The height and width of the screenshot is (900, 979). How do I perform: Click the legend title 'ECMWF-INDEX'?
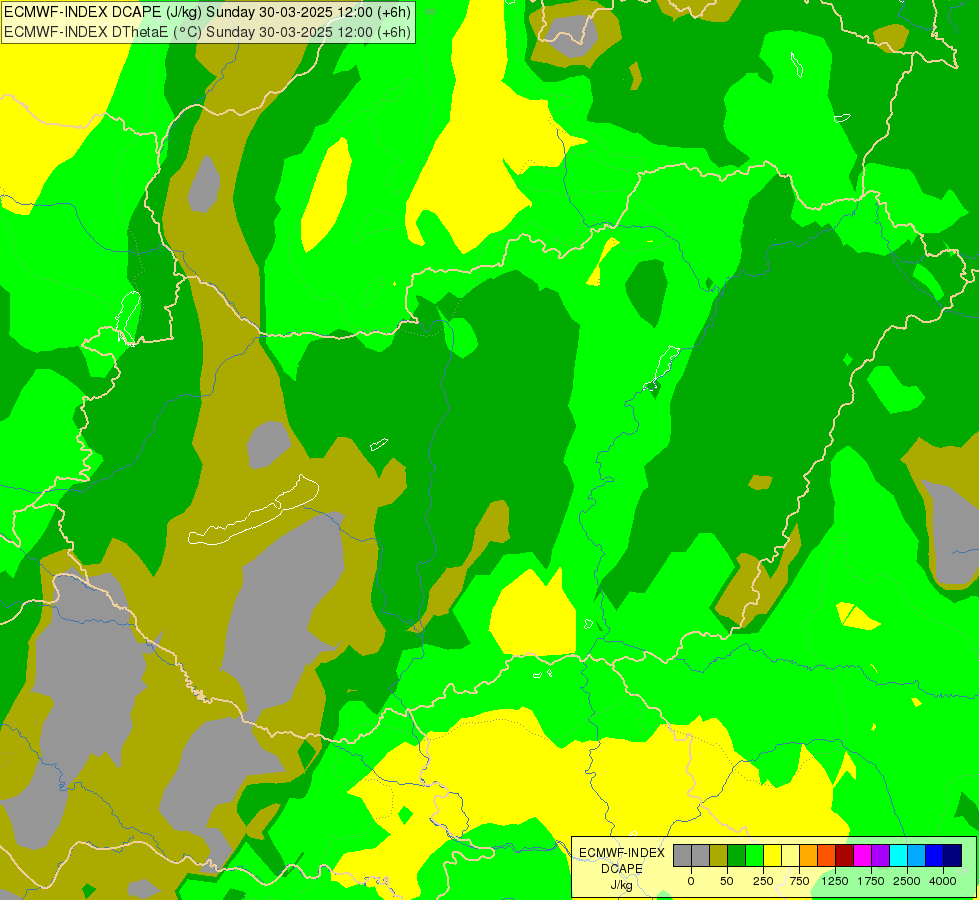pos(622,853)
